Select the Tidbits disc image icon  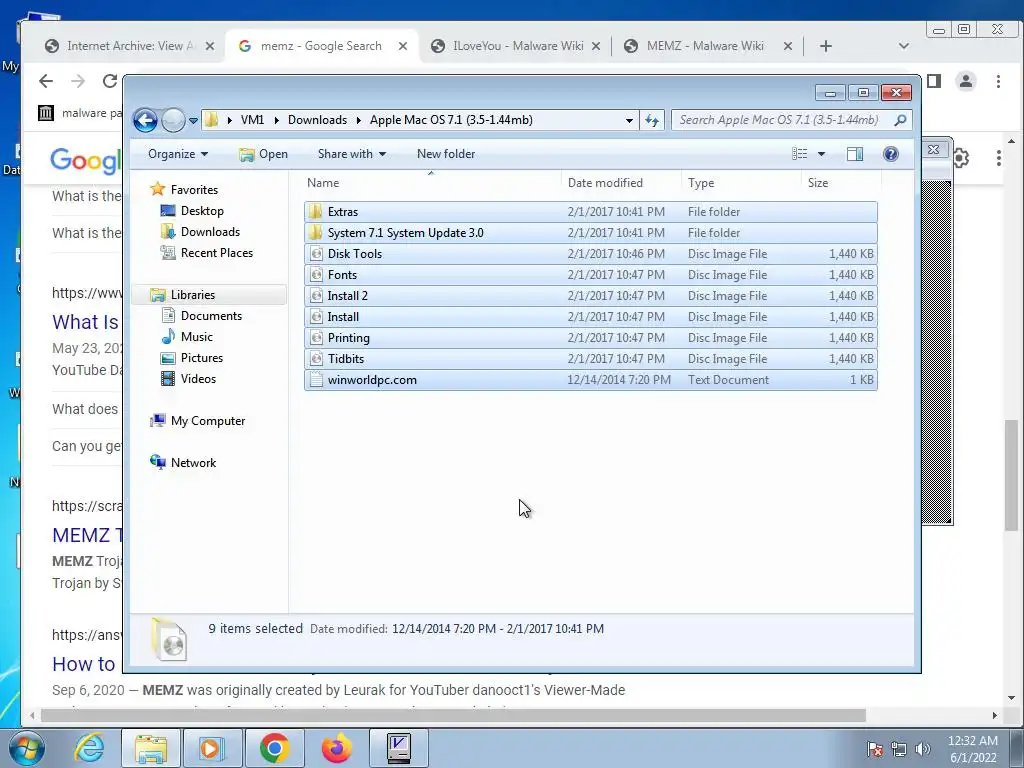(316, 359)
